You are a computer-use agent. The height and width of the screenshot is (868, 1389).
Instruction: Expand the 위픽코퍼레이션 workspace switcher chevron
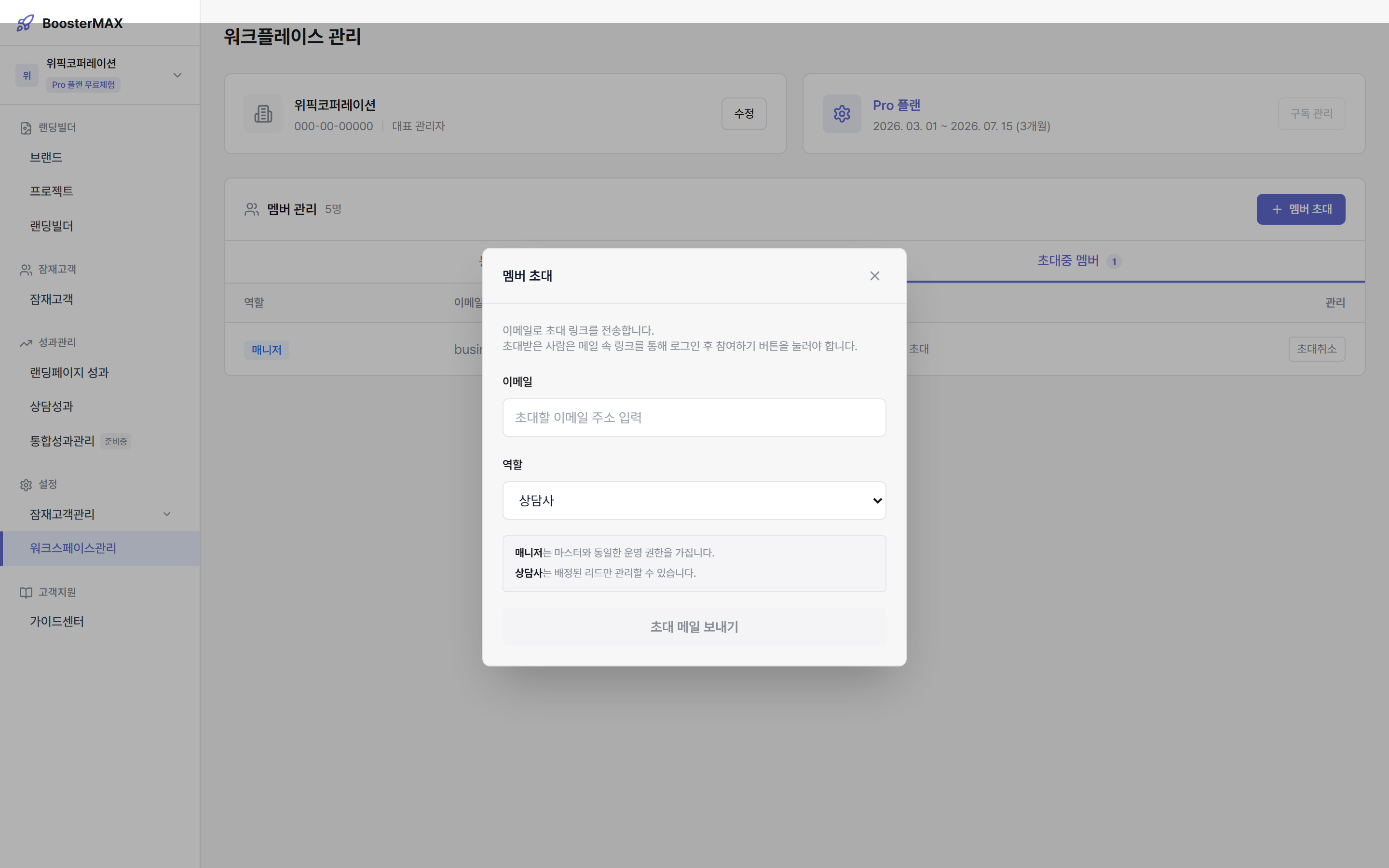[177, 75]
